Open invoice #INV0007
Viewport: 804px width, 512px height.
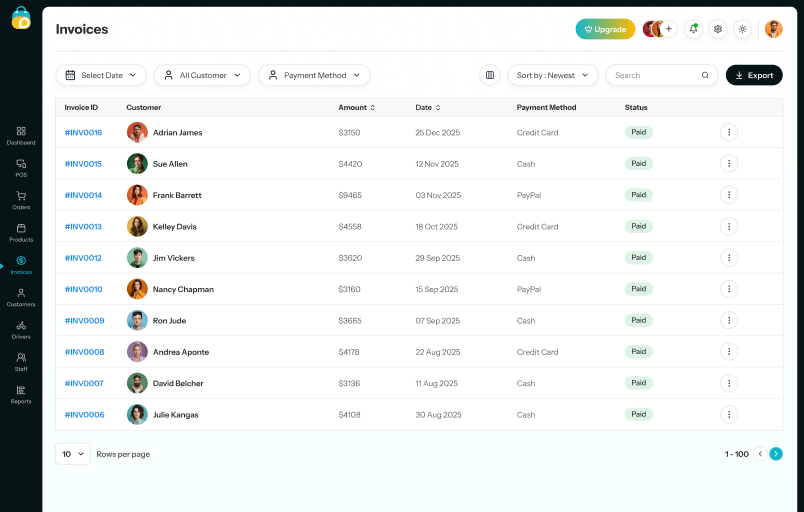click(84, 383)
